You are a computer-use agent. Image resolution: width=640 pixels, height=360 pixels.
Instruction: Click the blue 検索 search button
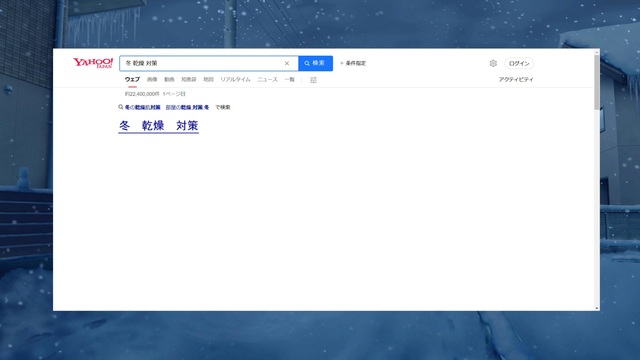click(316, 63)
